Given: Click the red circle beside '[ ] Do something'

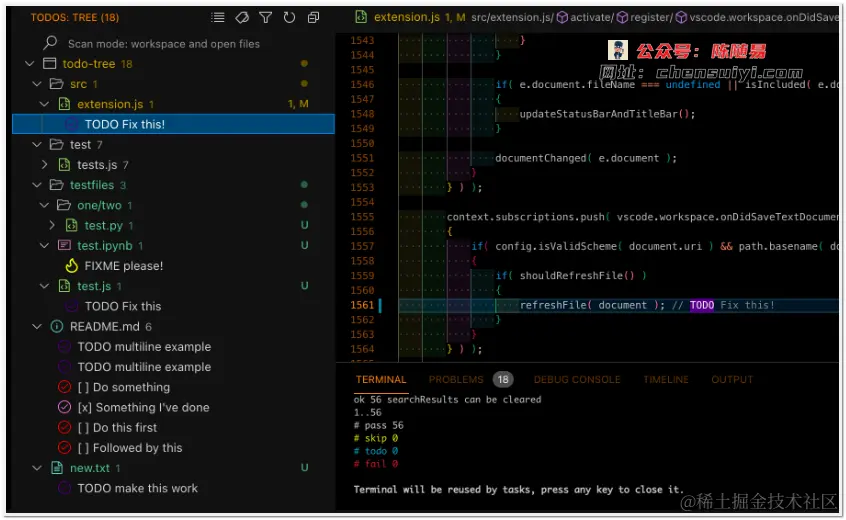Looking at the screenshot, I should pos(64,387).
